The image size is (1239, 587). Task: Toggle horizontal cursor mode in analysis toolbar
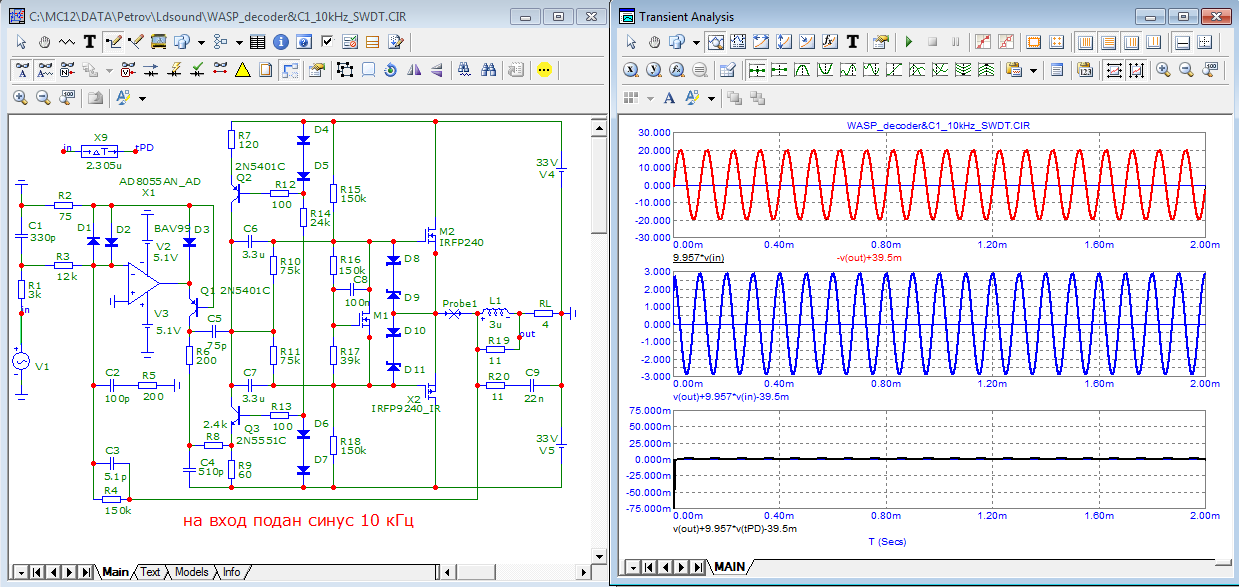(x=1182, y=42)
